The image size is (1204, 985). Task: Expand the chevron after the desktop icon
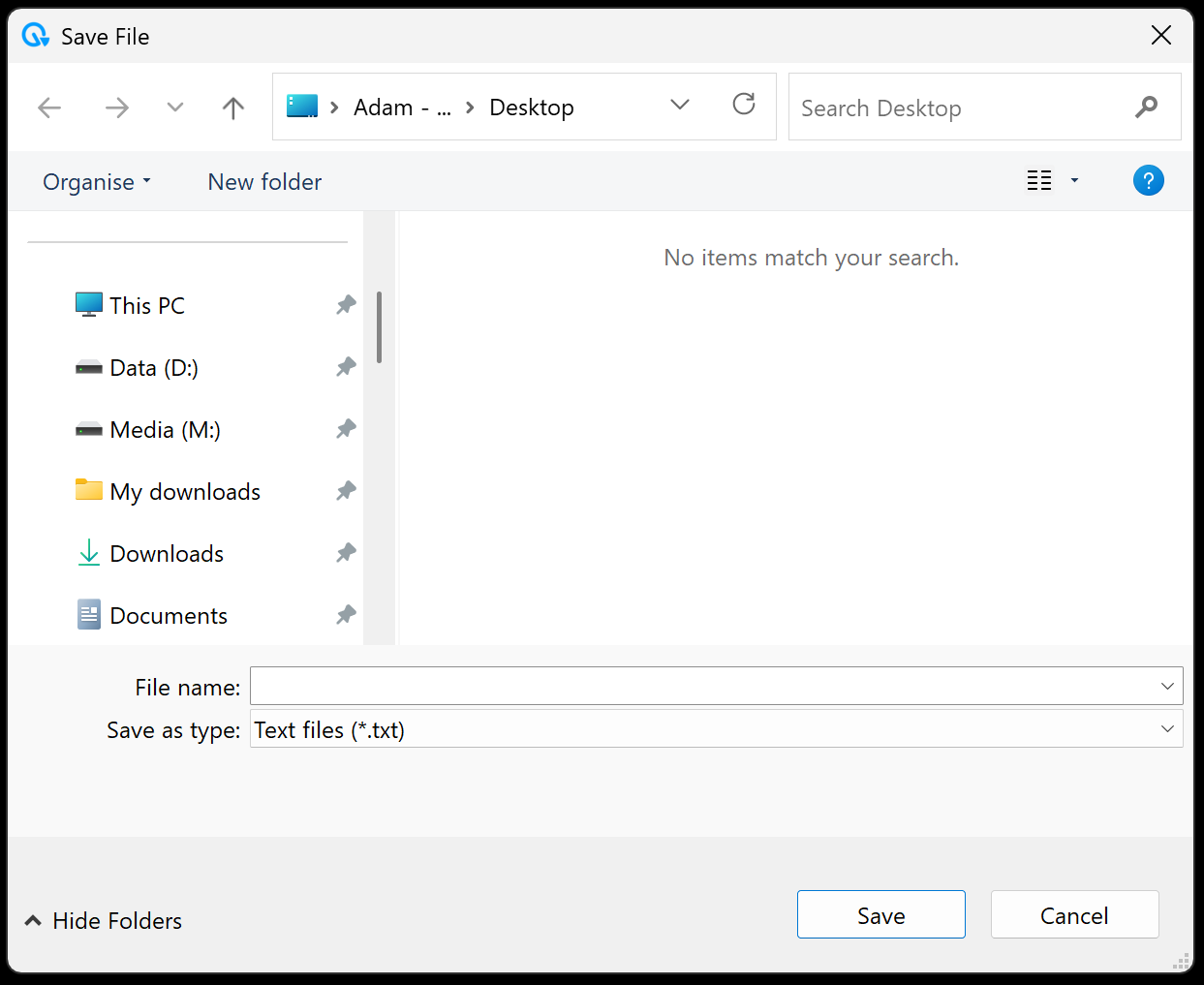pos(334,108)
